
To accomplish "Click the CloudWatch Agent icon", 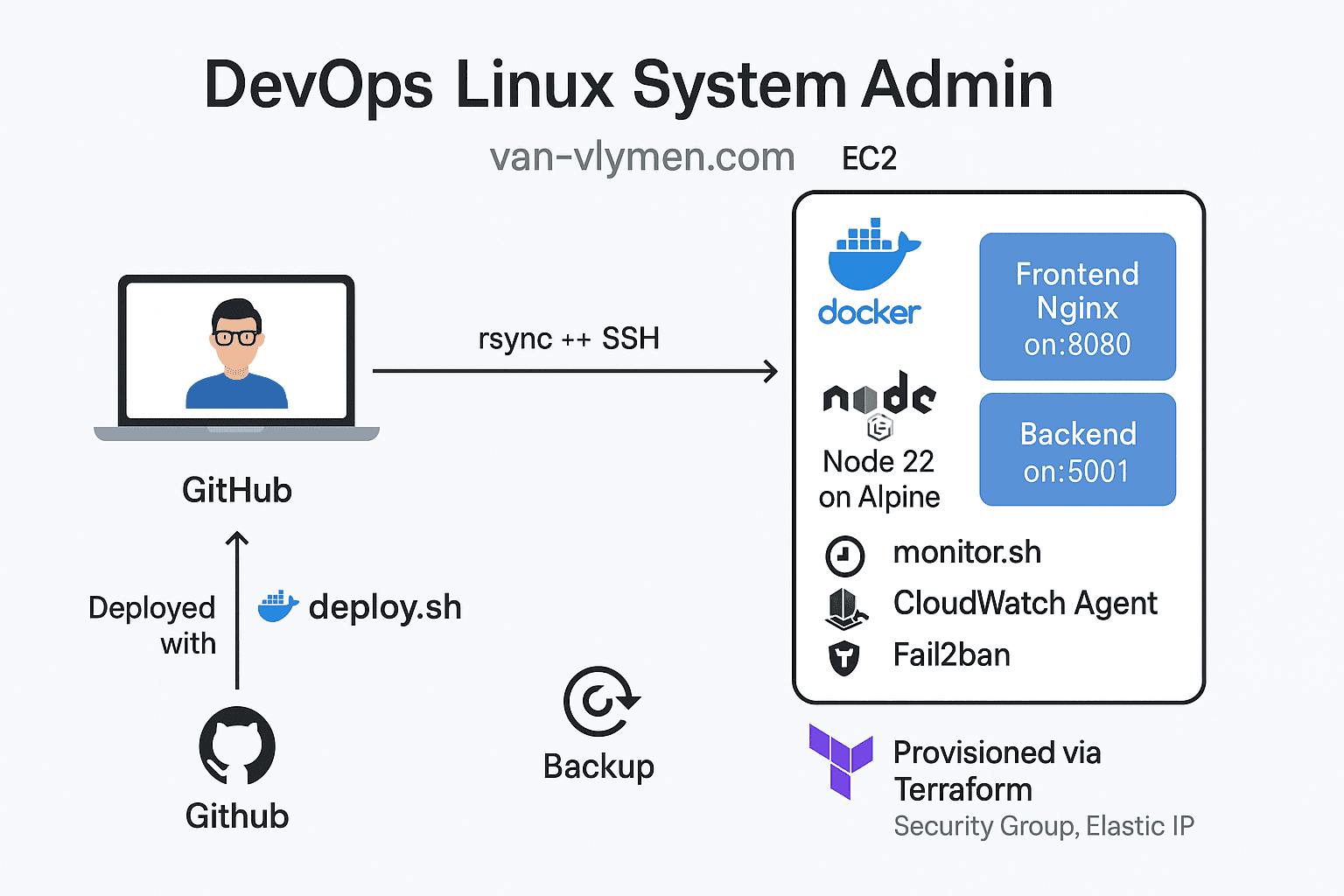I will (x=845, y=608).
